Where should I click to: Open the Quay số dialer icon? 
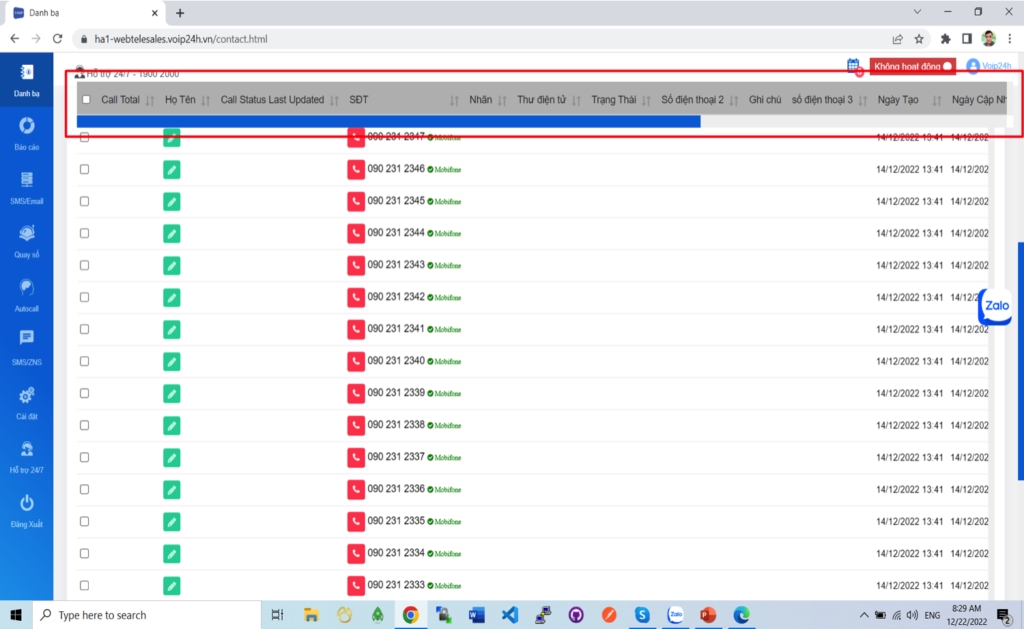click(x=27, y=234)
